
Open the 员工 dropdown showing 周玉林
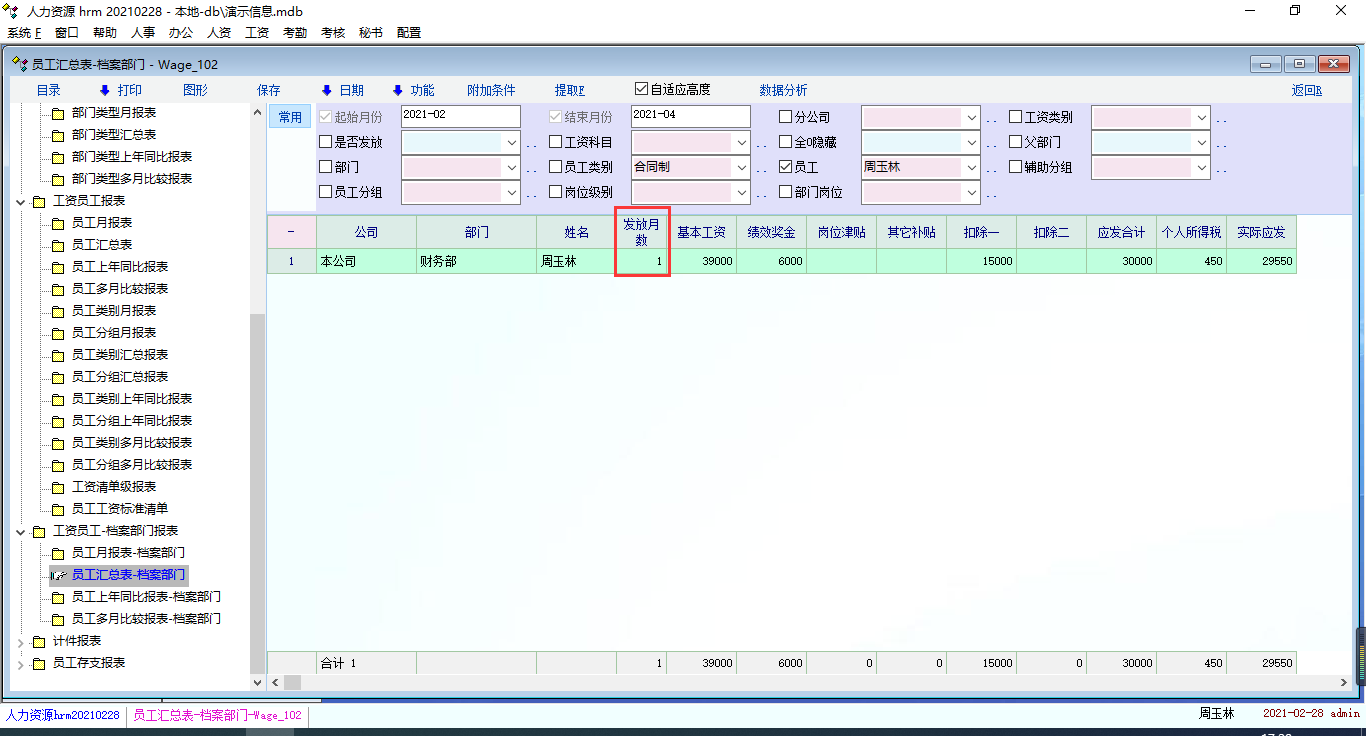[x=970, y=167]
